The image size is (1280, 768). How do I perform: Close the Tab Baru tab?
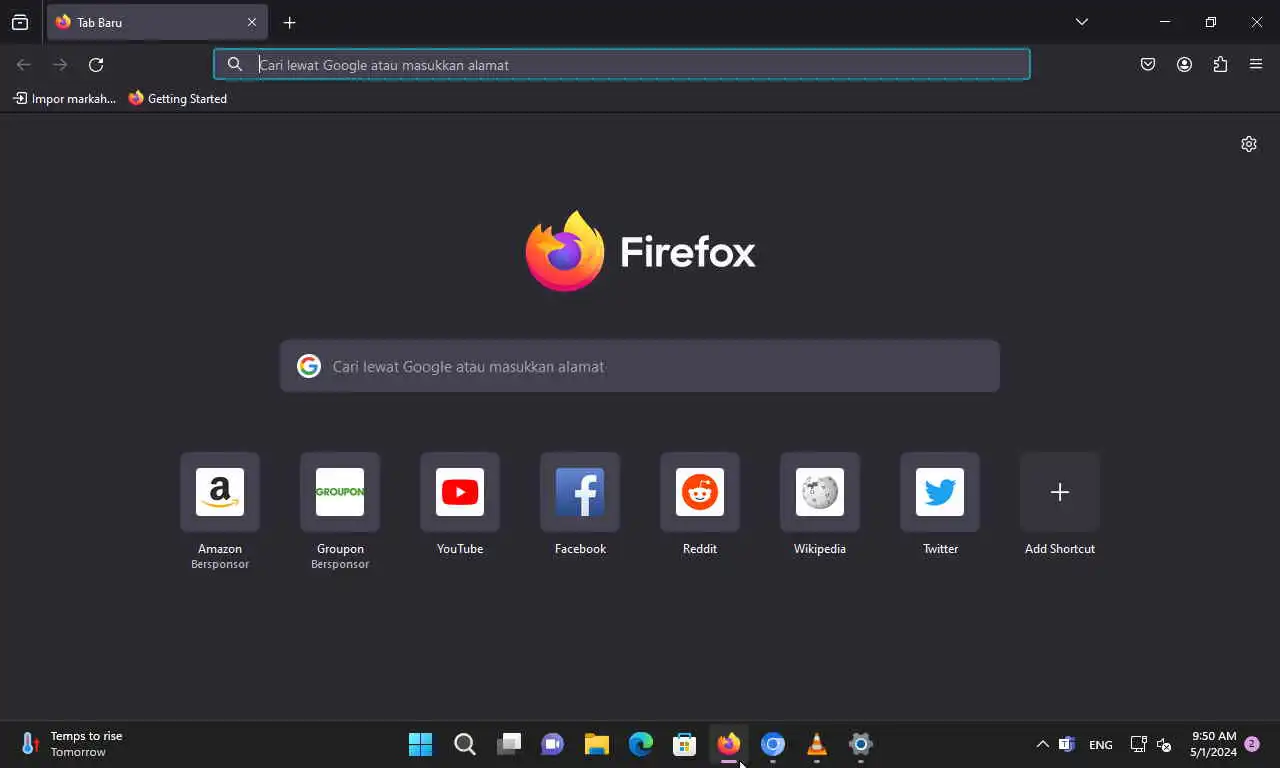(x=251, y=22)
